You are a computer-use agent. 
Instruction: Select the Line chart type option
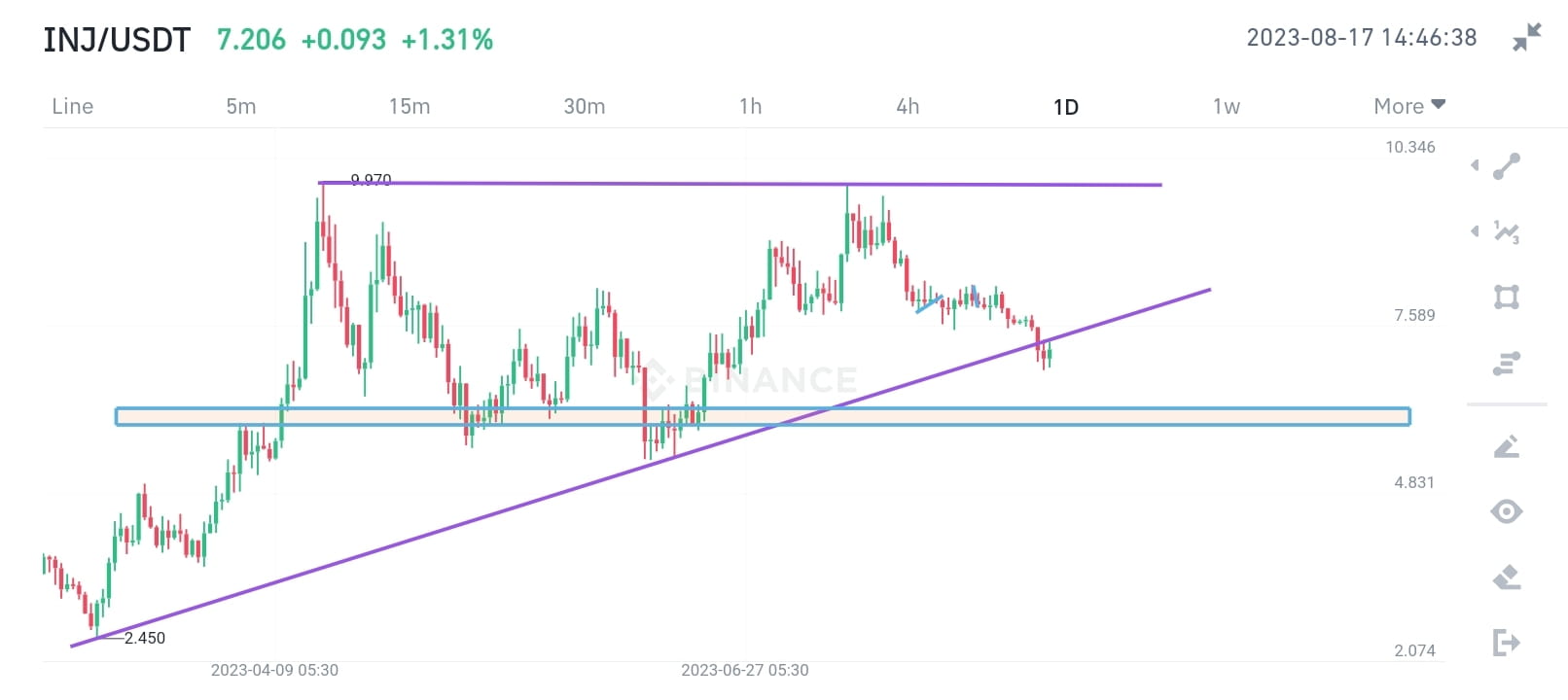tap(71, 107)
